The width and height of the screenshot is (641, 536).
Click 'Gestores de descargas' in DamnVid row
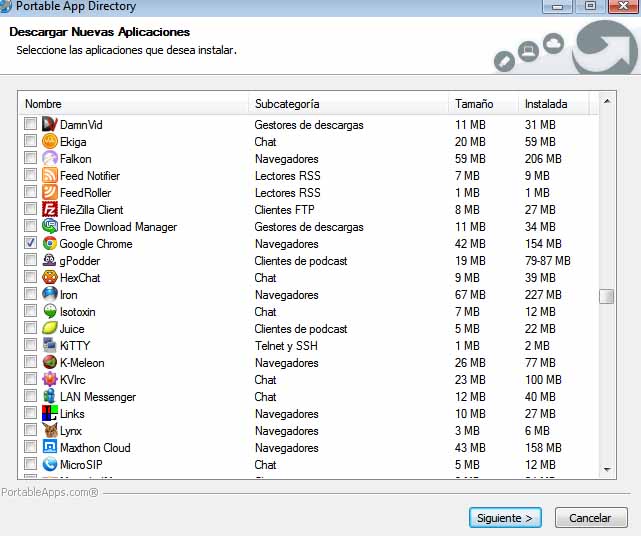tap(309, 125)
